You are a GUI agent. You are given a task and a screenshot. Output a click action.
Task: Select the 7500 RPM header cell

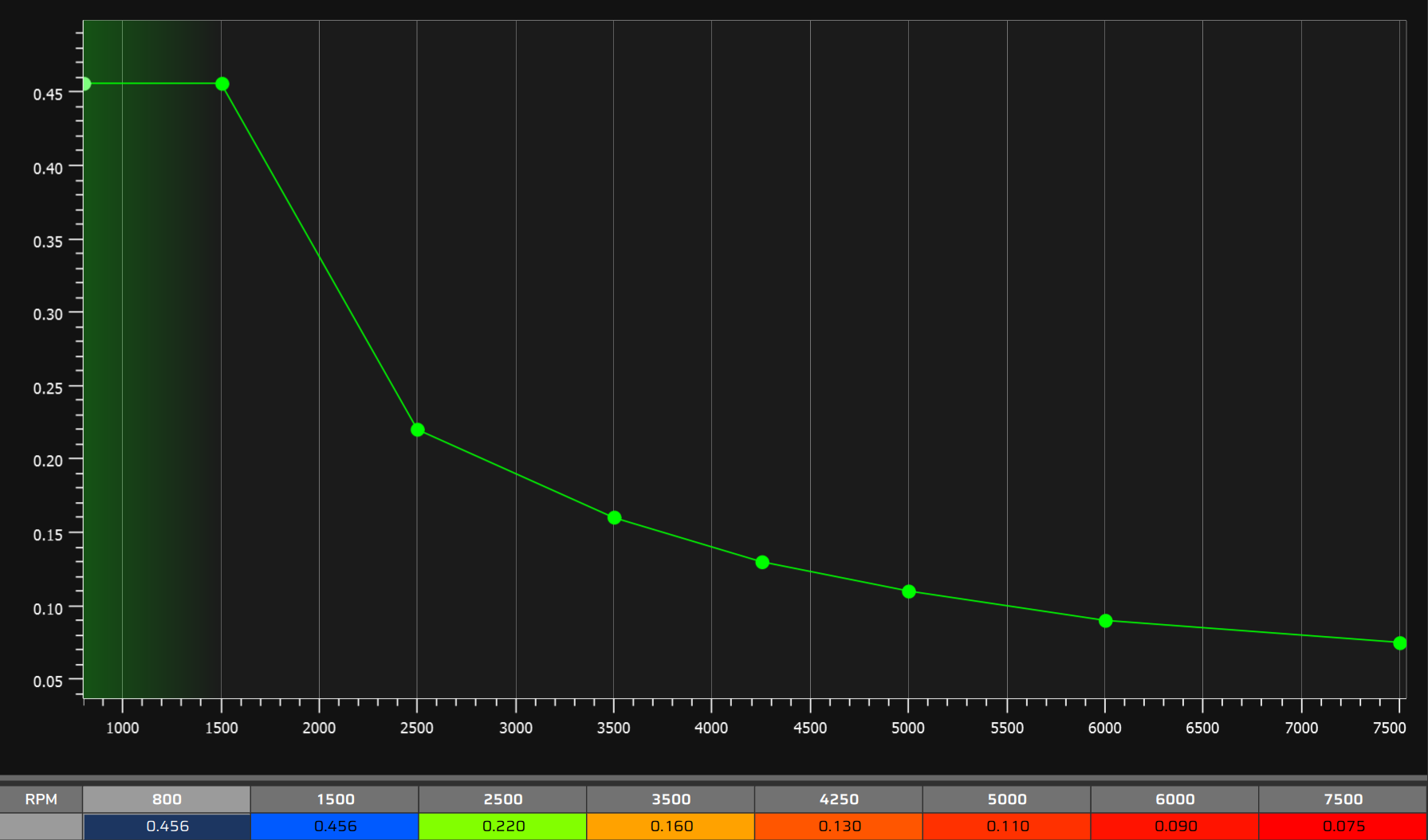coord(1343,799)
